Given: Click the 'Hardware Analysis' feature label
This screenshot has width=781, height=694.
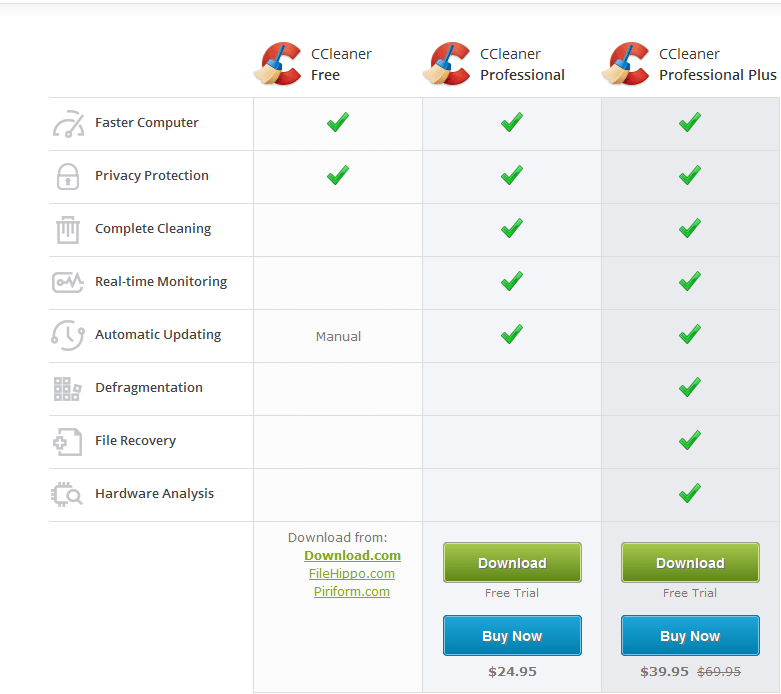Looking at the screenshot, I should (x=154, y=494).
